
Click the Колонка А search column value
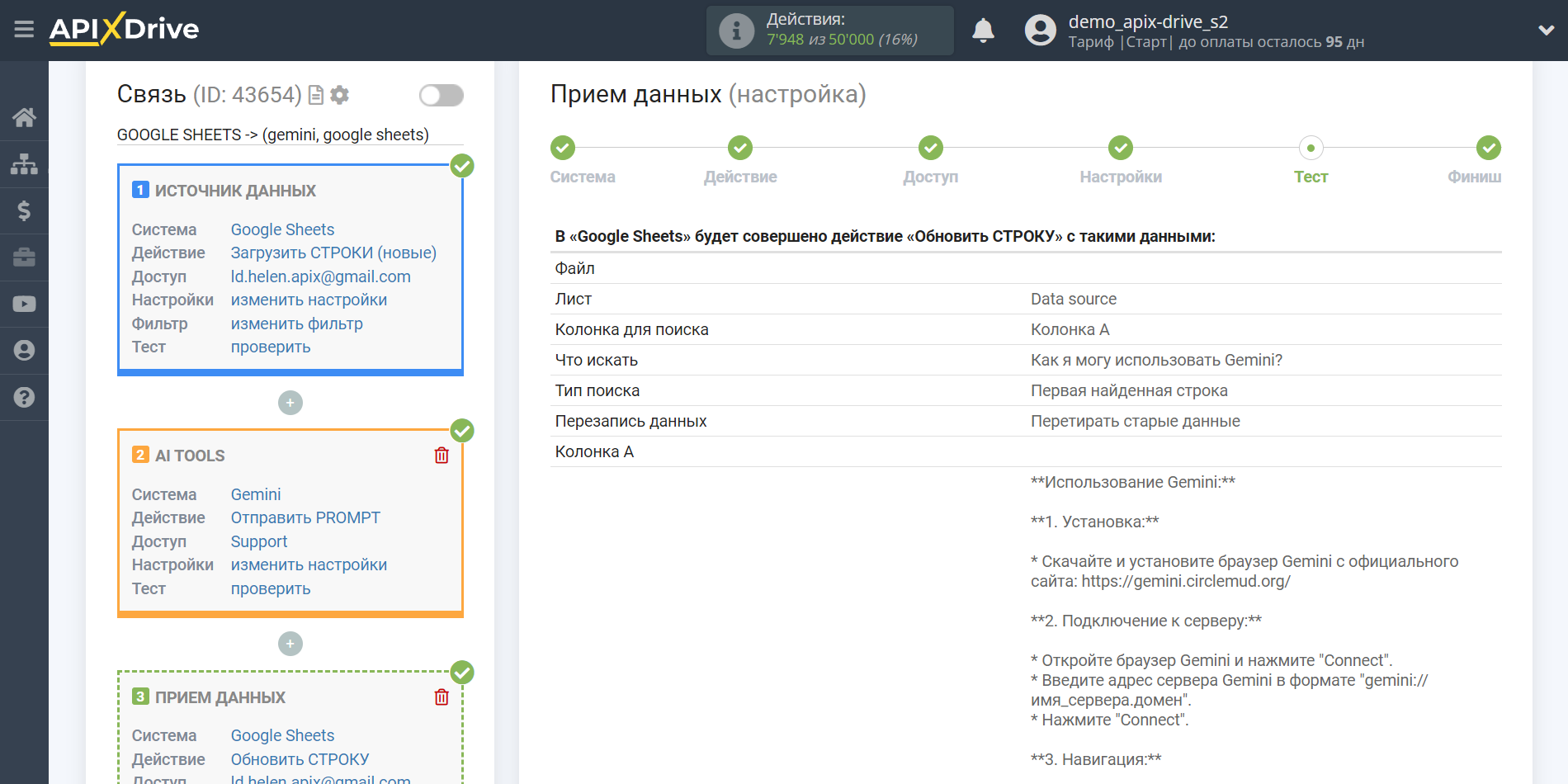click(1070, 329)
